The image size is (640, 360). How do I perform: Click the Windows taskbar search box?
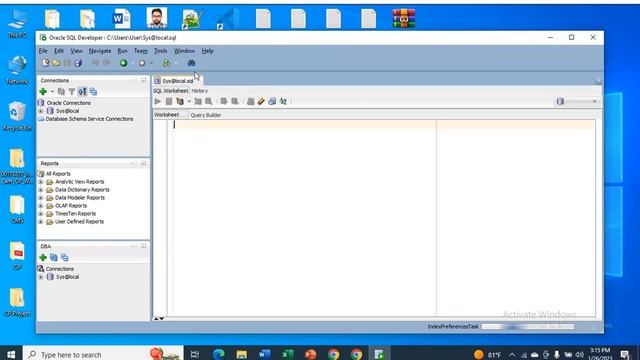[x=103, y=354]
